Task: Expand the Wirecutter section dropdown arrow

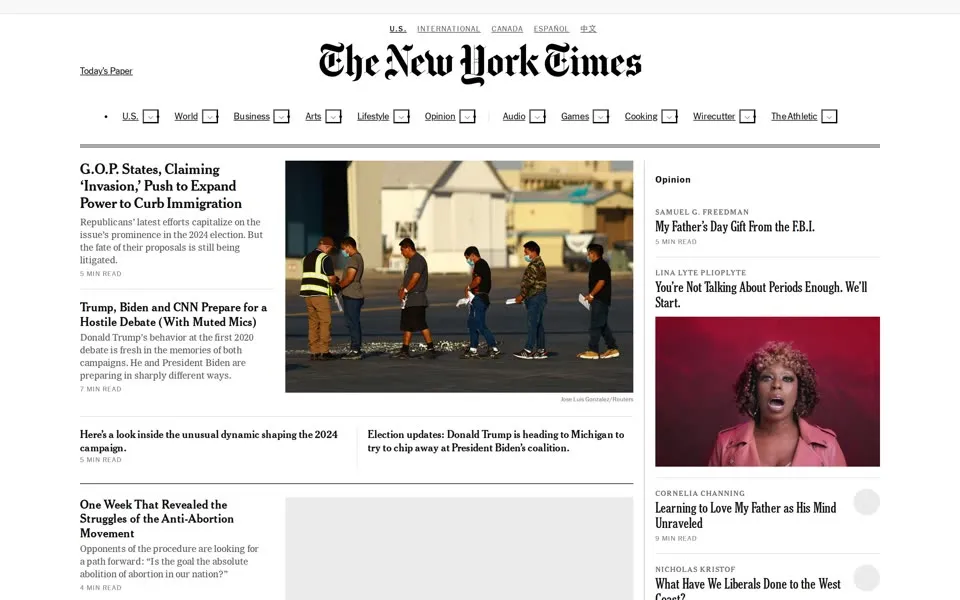Action: click(747, 116)
